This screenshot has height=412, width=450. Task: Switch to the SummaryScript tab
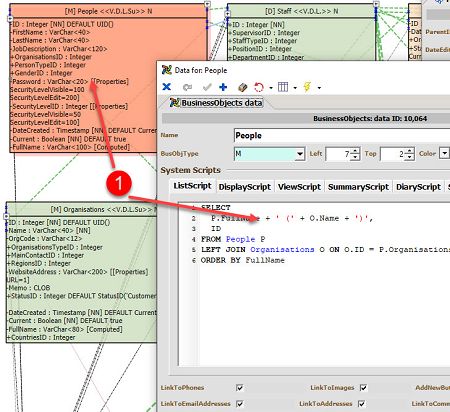358,187
